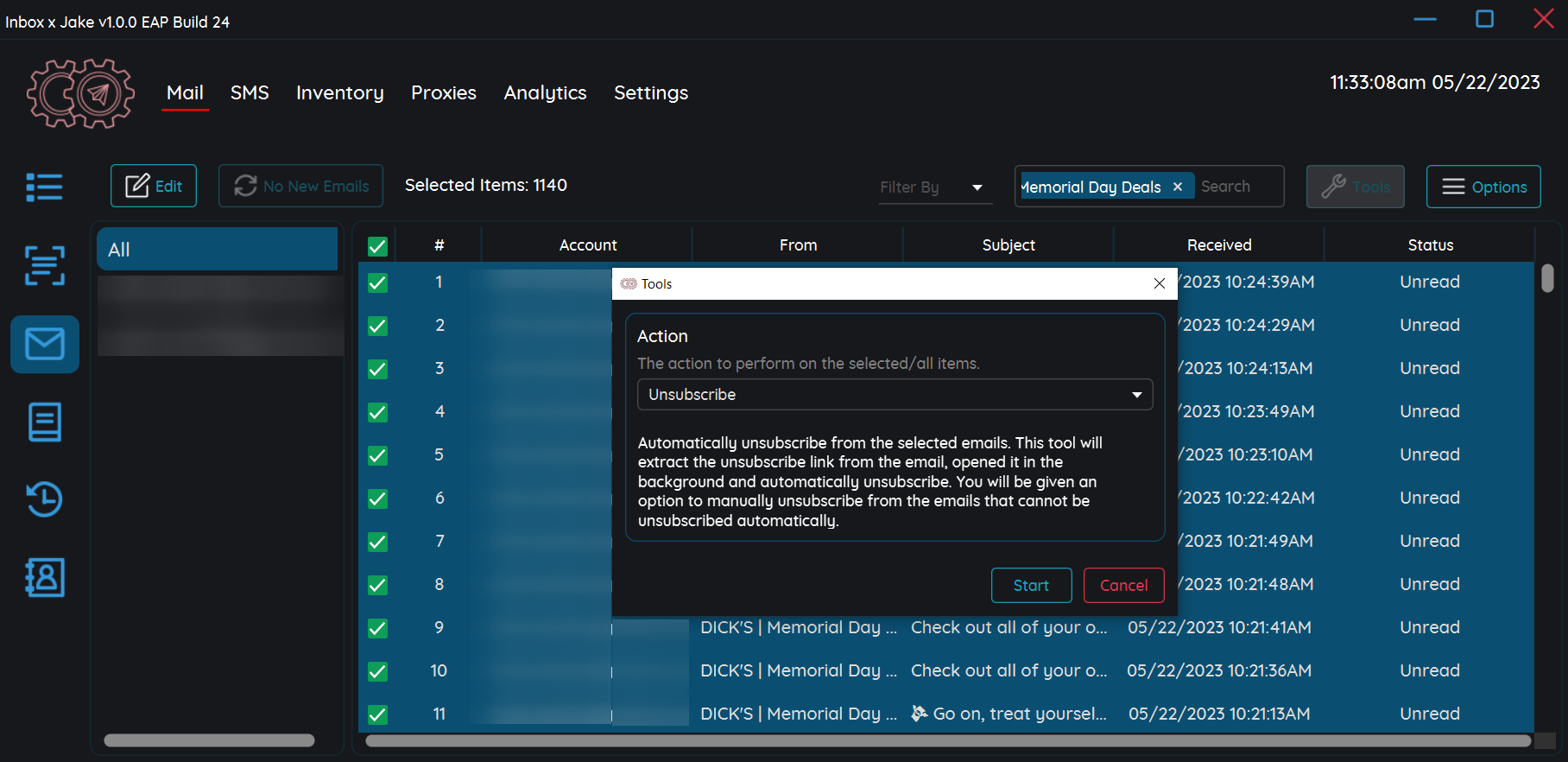
Task: Expand the Filter By dropdown
Action: pos(932,187)
